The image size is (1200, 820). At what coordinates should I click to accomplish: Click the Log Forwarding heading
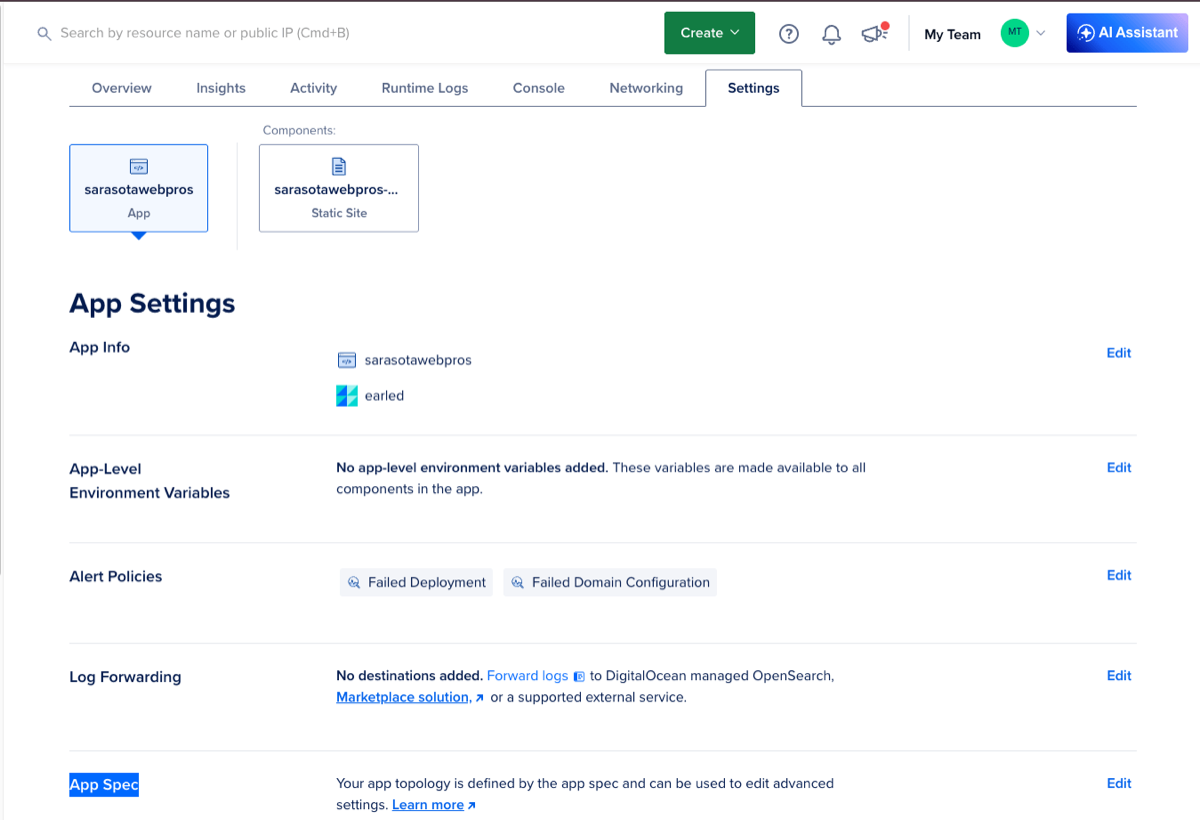coord(125,677)
